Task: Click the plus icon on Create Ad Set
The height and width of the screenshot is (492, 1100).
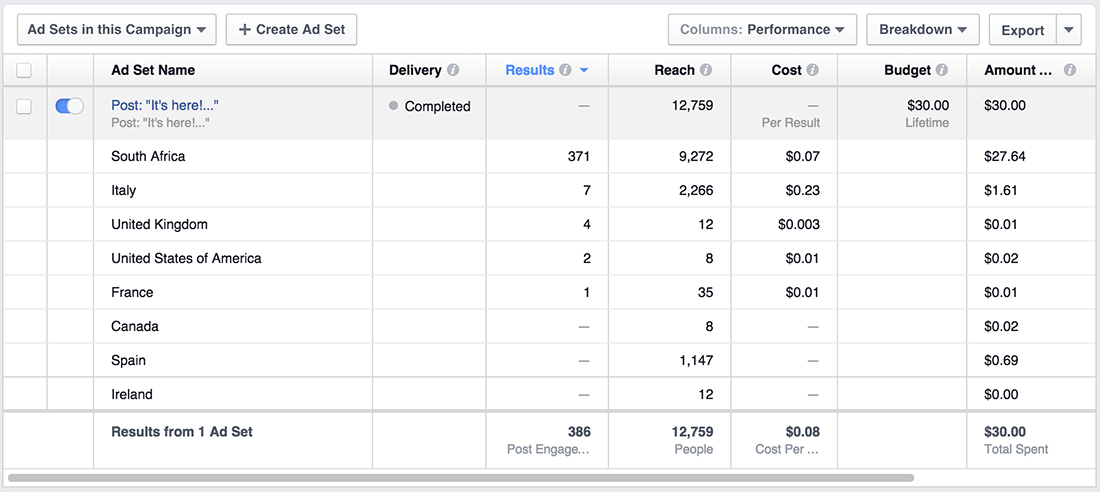Action: 244,29
